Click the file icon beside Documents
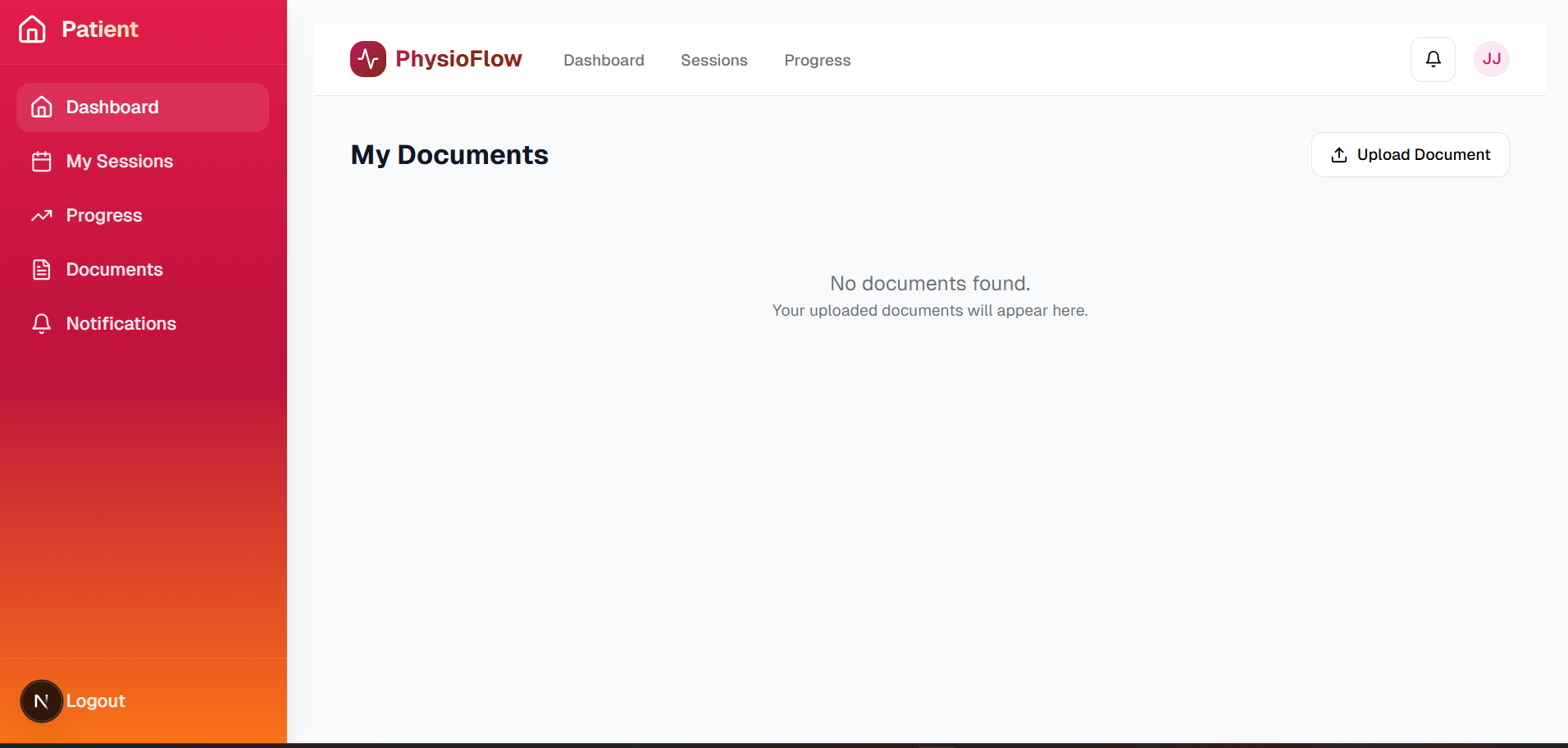The height and width of the screenshot is (748, 1568). tap(42, 270)
